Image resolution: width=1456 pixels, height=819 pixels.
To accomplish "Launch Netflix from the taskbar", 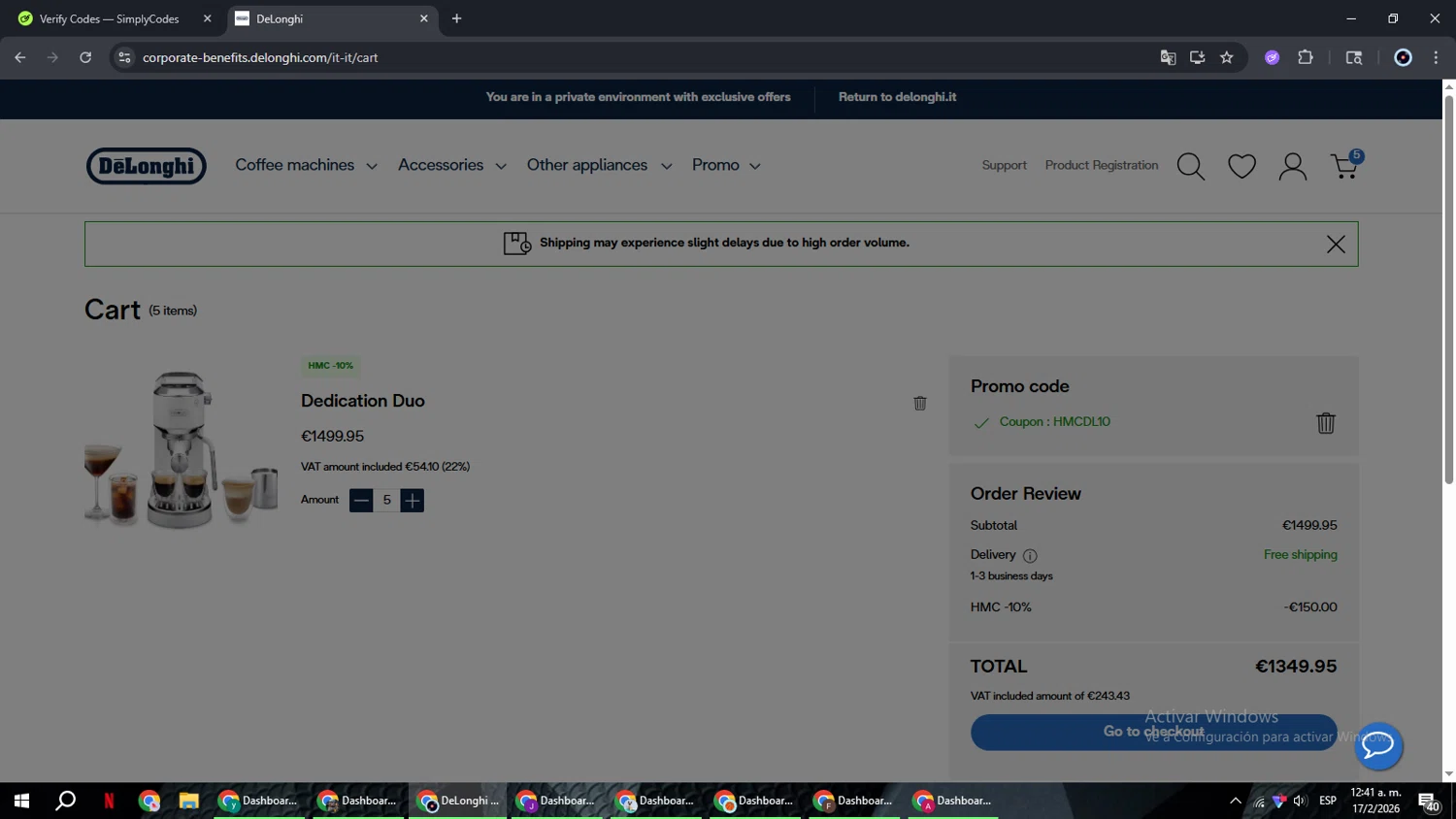I will pos(109,801).
